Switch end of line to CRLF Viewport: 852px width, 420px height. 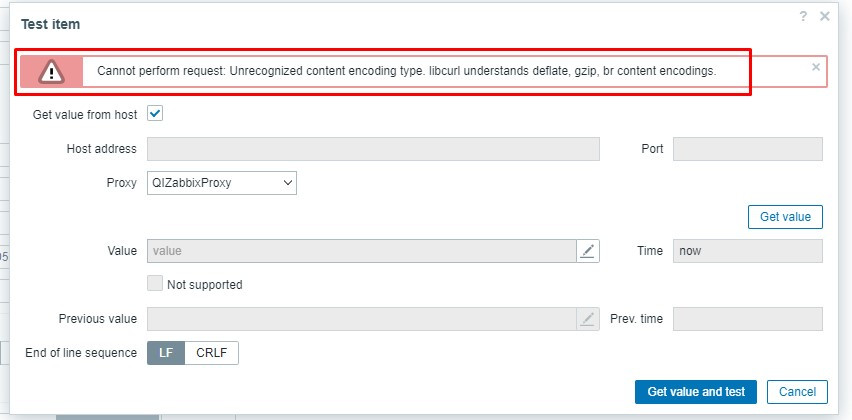[x=212, y=353]
